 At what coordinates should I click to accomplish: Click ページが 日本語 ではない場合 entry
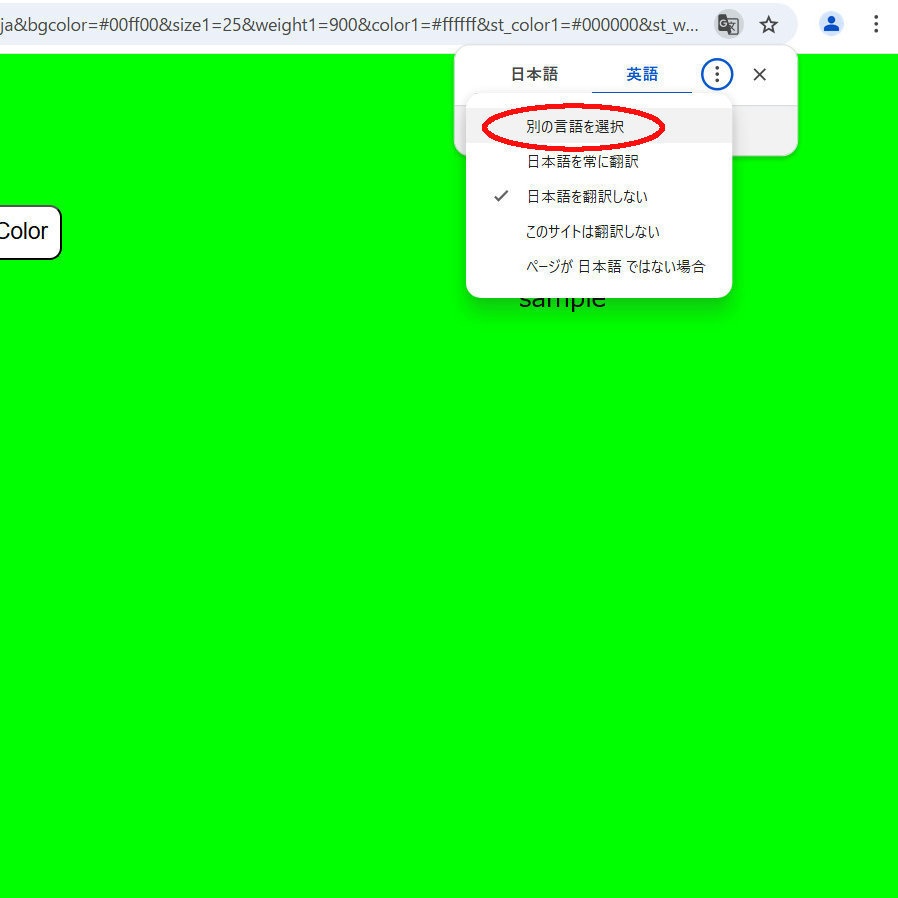598,266
